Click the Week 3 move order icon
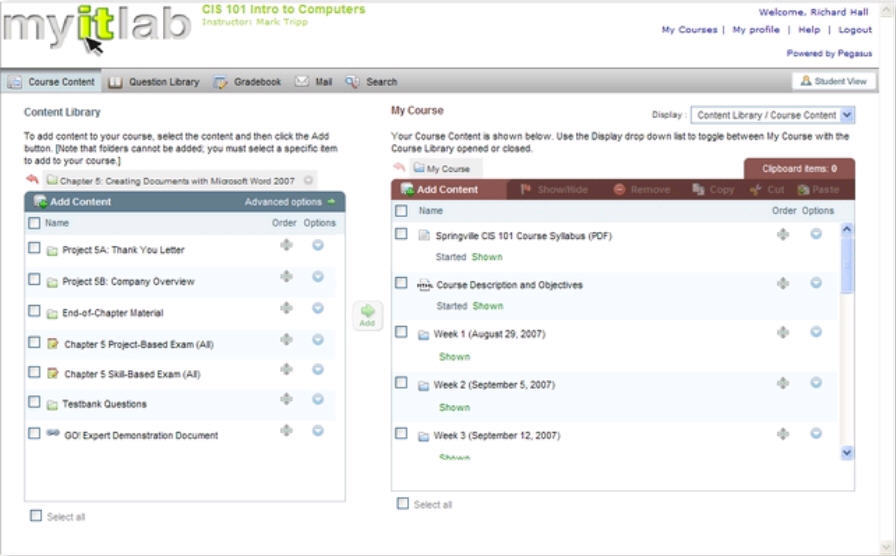This screenshot has width=896, height=556. tap(783, 434)
